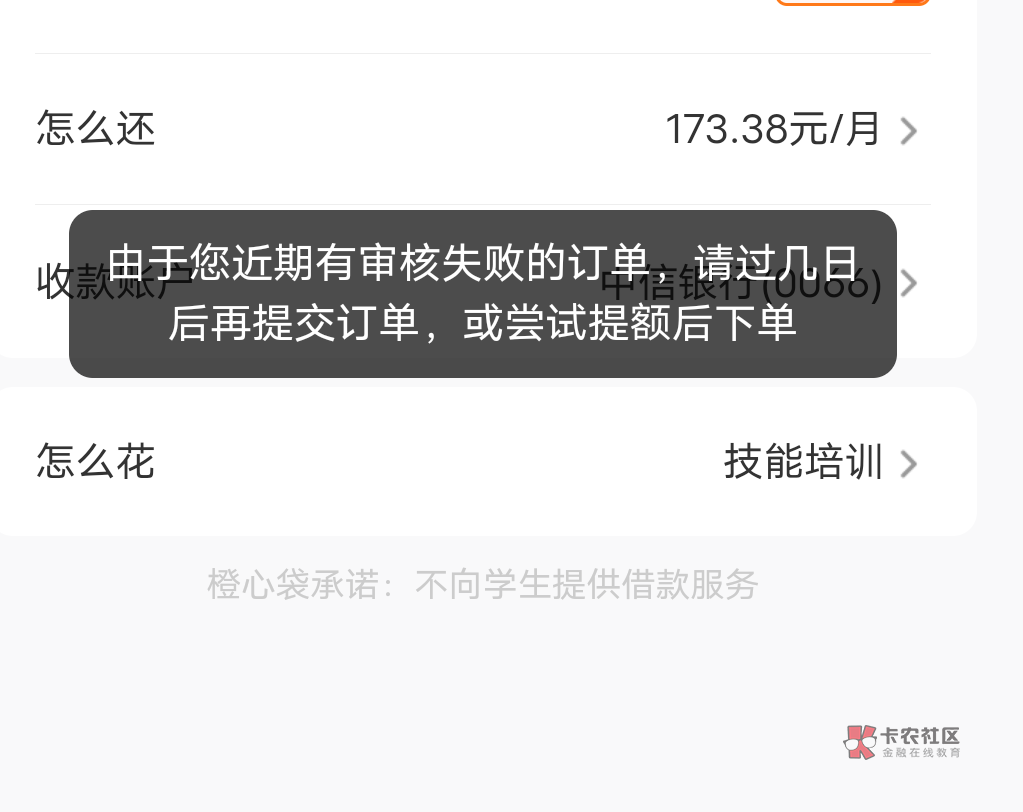The image size is (1023, 812).
Task: Tap the orange button at top right
Action: click(853, 3)
